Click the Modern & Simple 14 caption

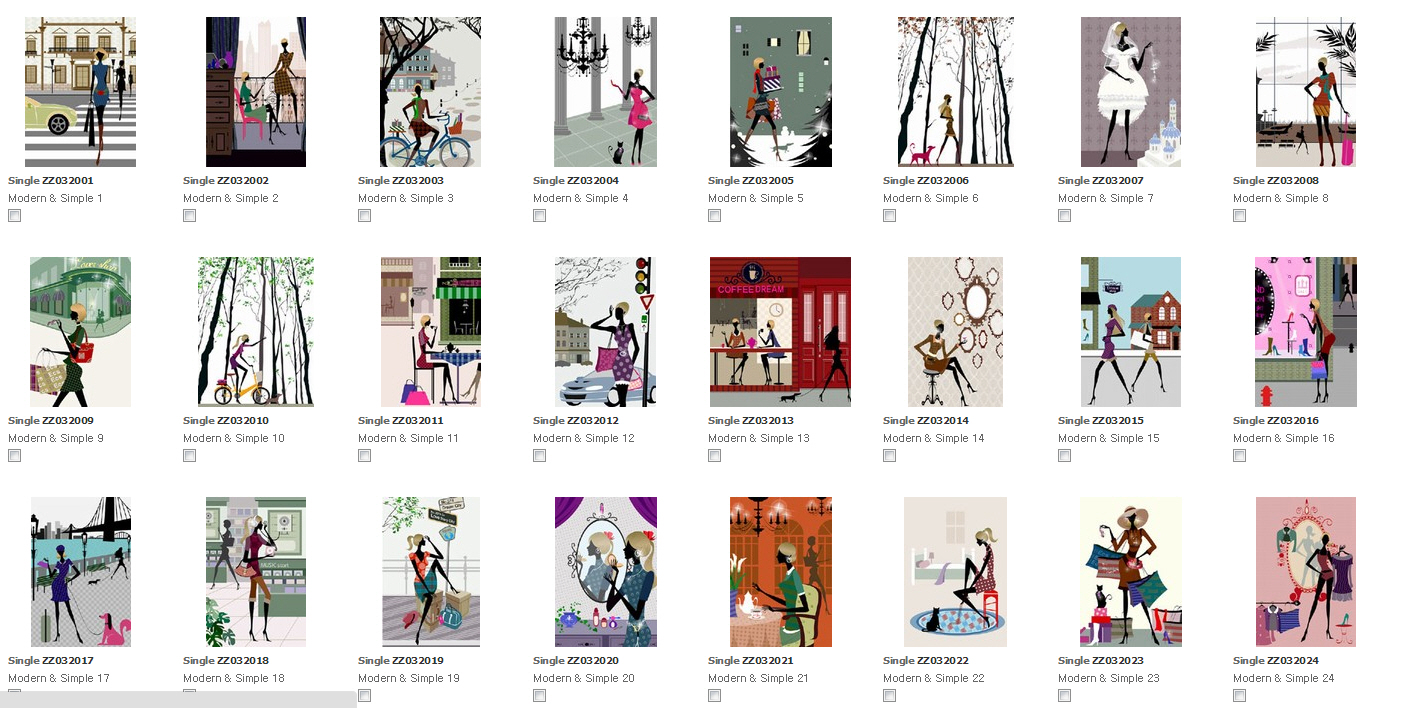click(934, 438)
